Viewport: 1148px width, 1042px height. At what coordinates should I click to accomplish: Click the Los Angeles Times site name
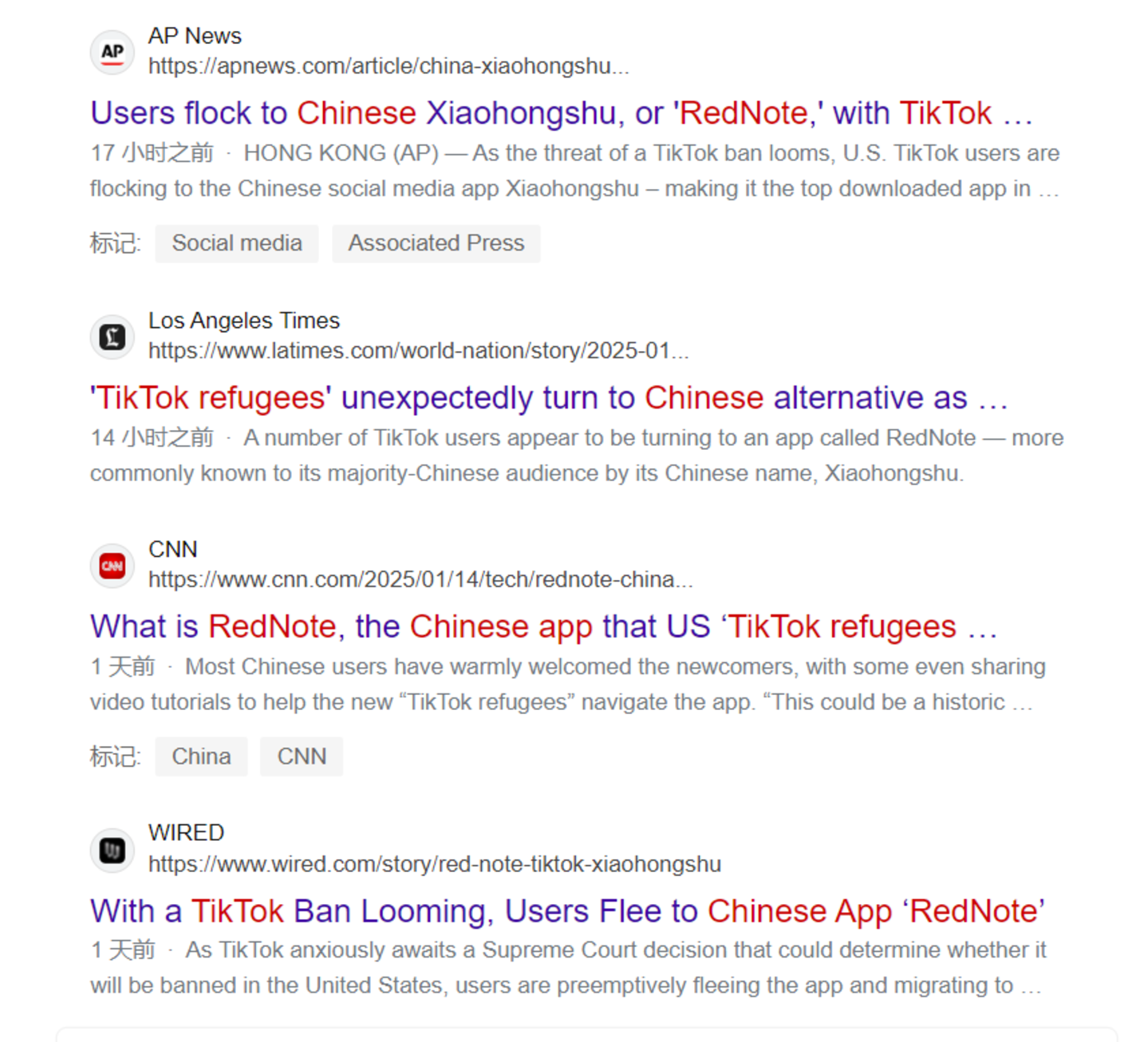click(x=244, y=321)
